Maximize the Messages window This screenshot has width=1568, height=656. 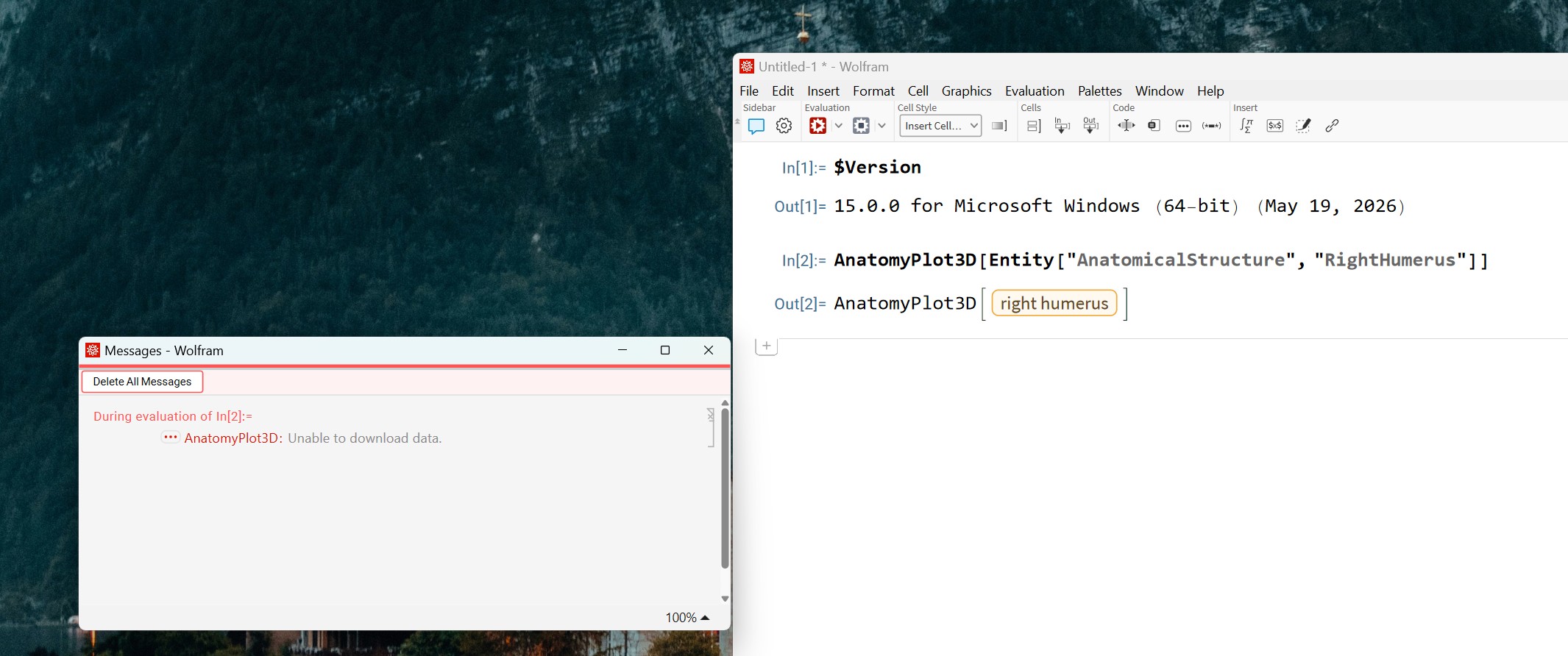click(665, 350)
